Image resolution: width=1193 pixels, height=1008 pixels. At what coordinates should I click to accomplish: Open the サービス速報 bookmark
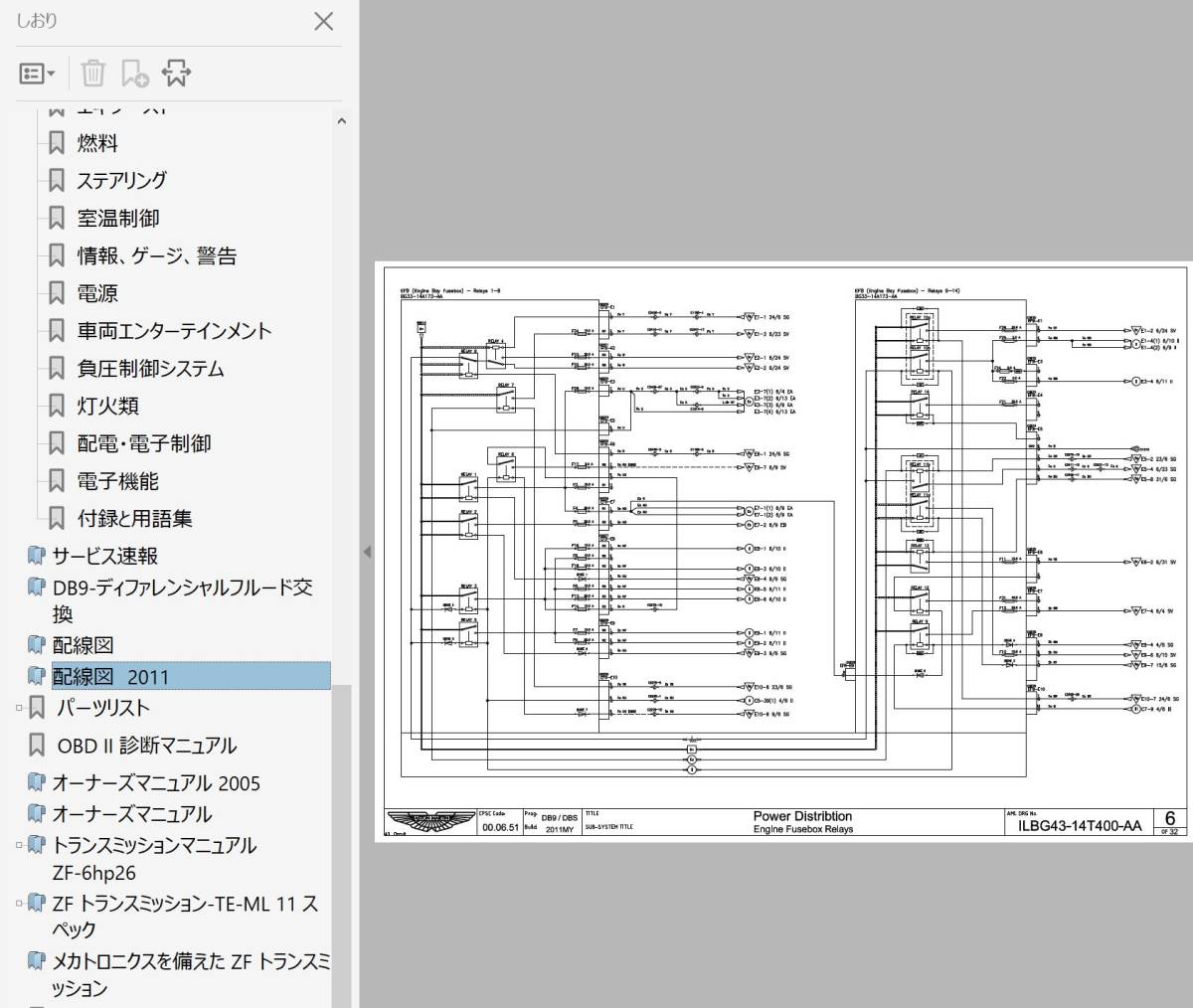(x=105, y=557)
